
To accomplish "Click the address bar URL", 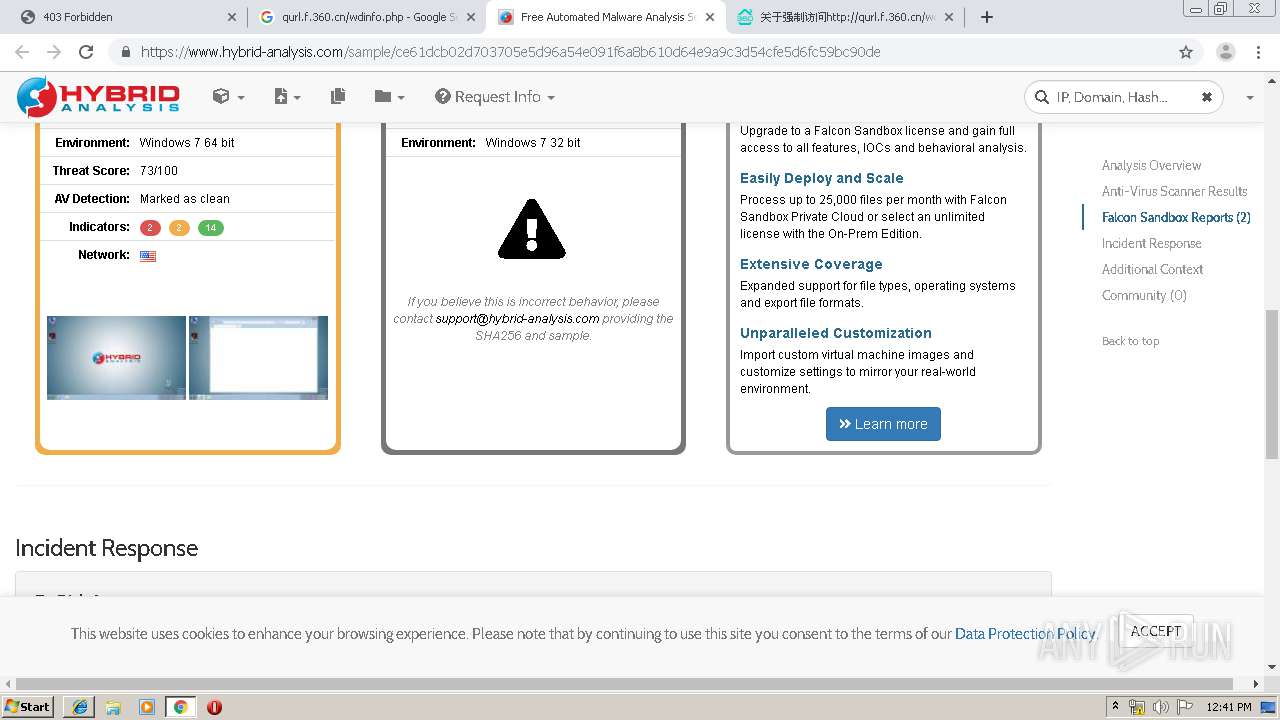I will point(510,52).
